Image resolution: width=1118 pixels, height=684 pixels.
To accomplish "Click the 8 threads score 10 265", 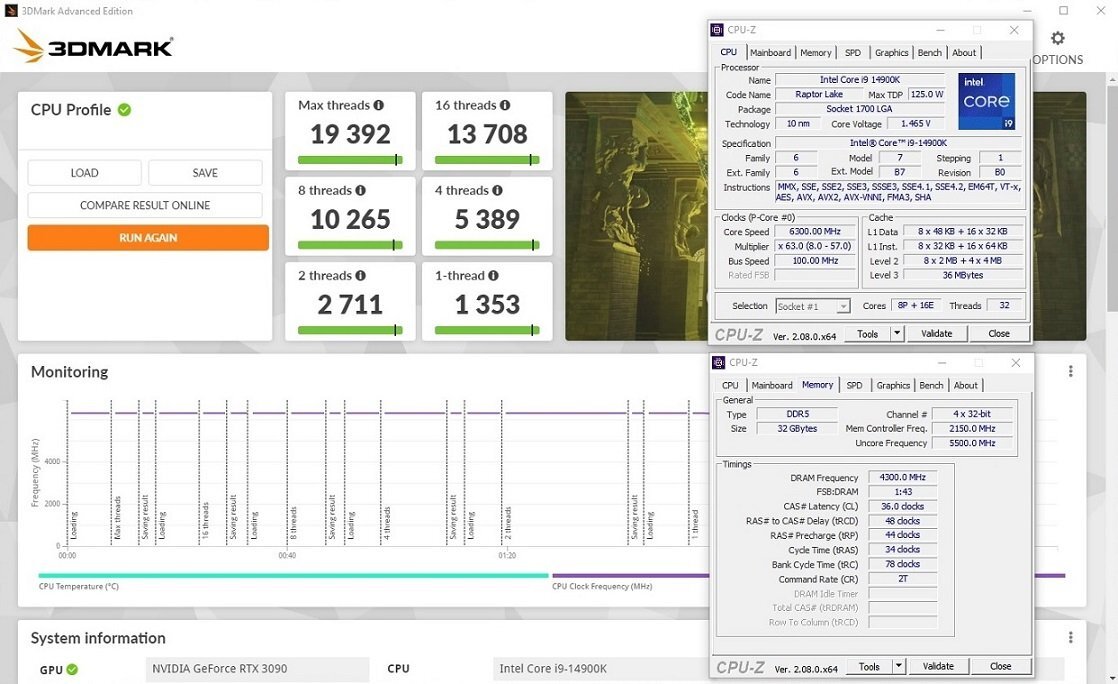I will point(350,219).
